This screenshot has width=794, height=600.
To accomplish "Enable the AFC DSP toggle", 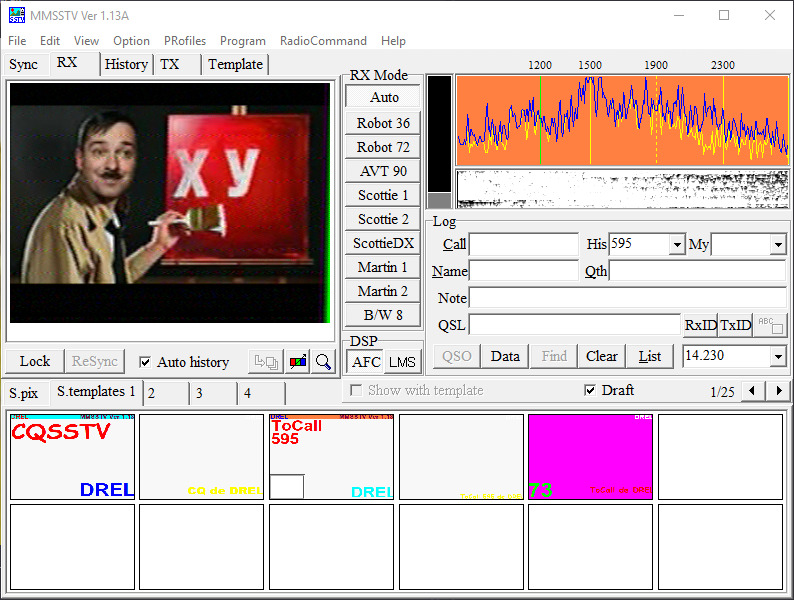I will pyautogui.click(x=367, y=362).
